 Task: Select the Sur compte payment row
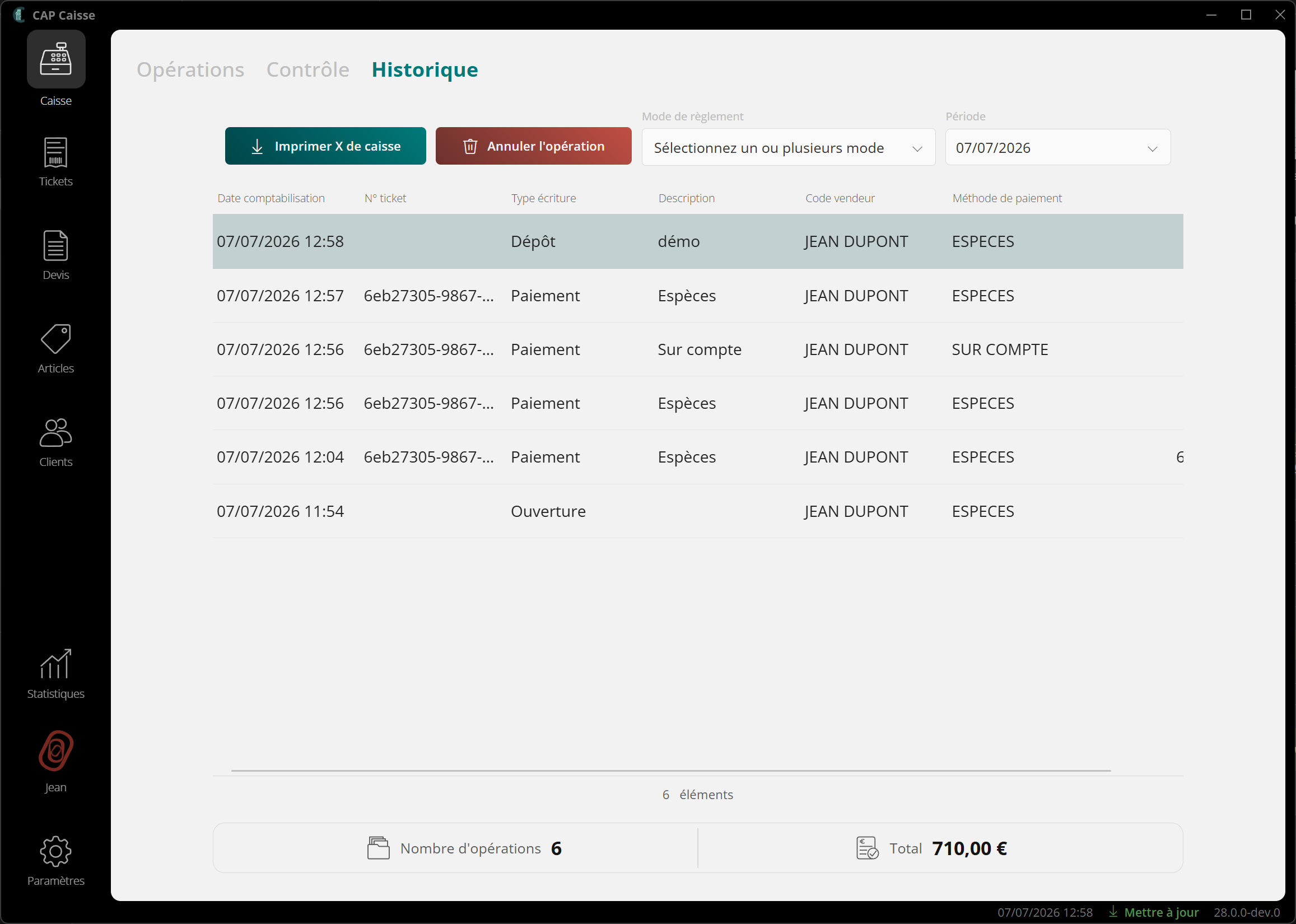click(697, 349)
